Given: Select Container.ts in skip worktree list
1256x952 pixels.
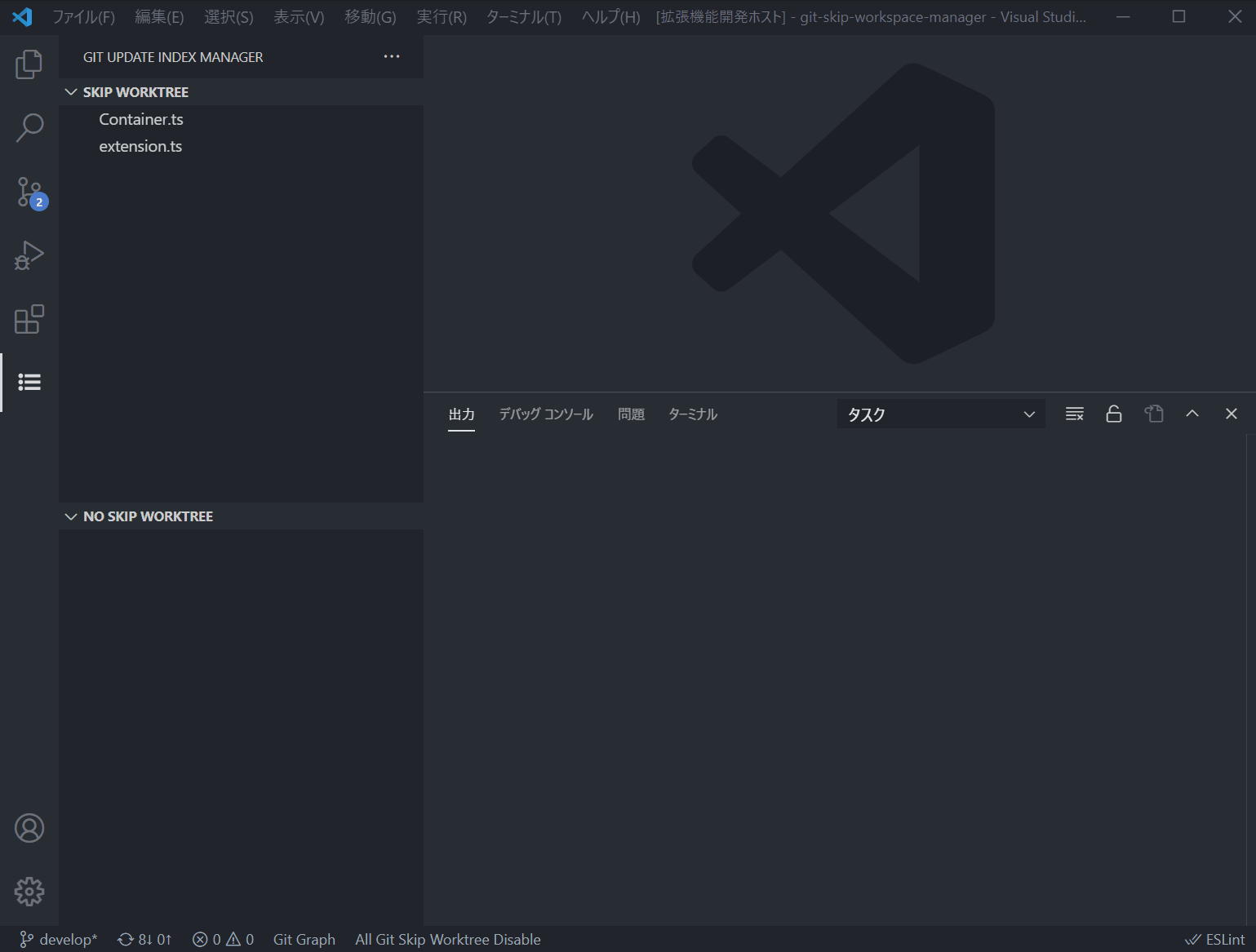Looking at the screenshot, I should pos(241,119).
